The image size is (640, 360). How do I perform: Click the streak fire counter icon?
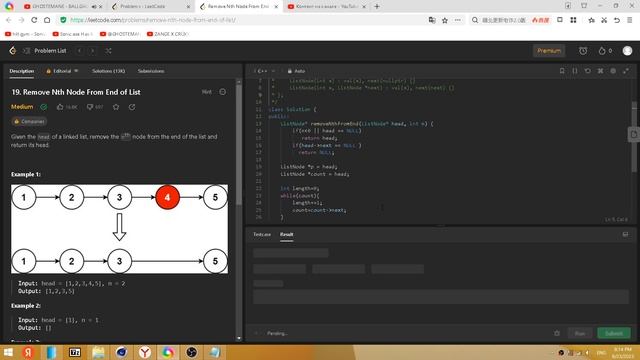tap(605, 51)
